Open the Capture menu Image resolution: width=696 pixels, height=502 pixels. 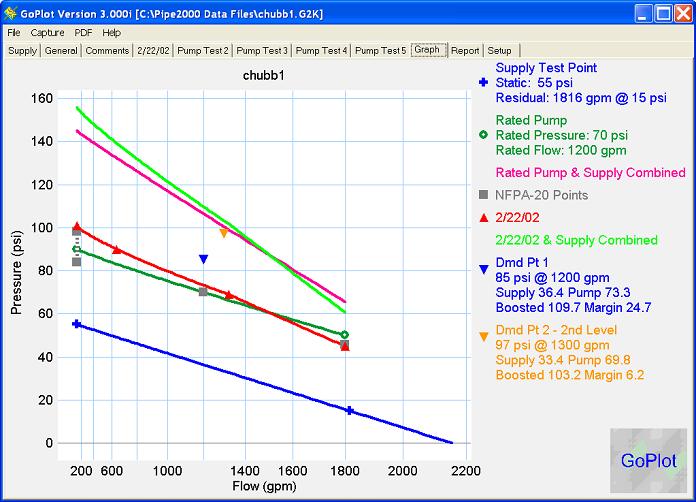(47, 33)
